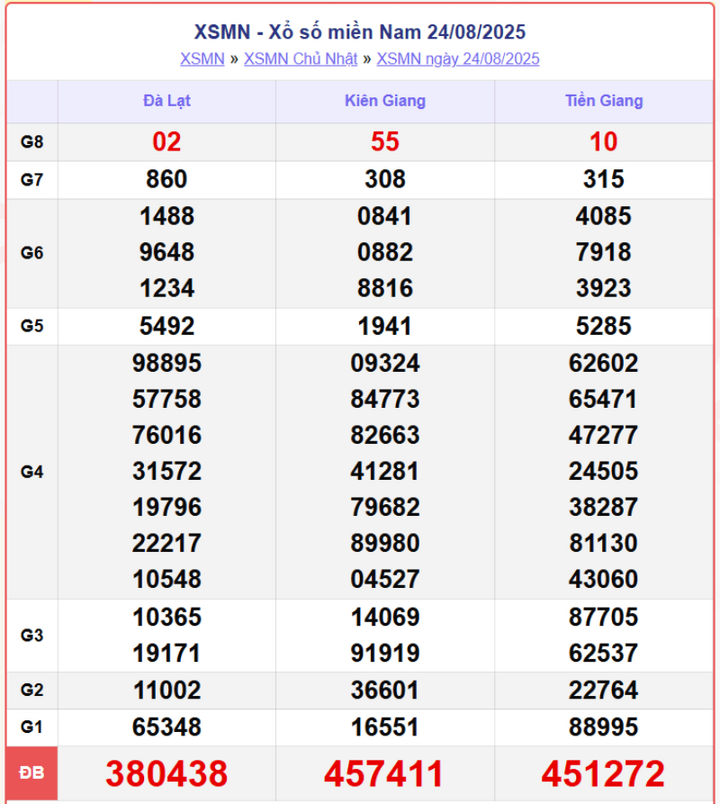720x804 pixels.
Task: Select G6 number 0841
Action: pos(385,216)
